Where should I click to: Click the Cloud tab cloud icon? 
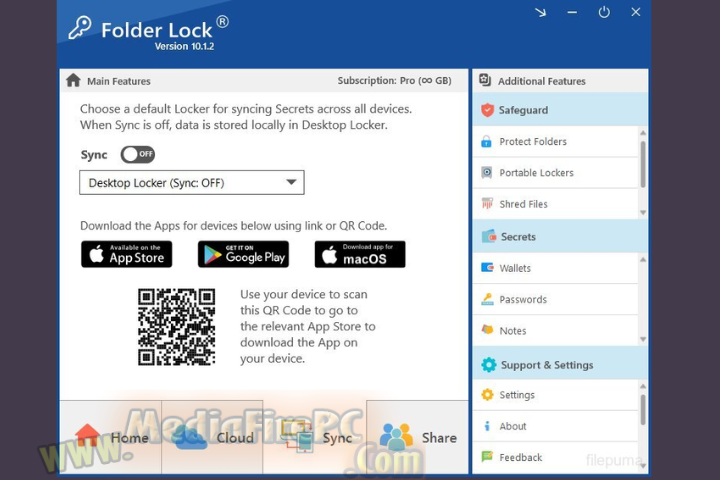(189, 437)
